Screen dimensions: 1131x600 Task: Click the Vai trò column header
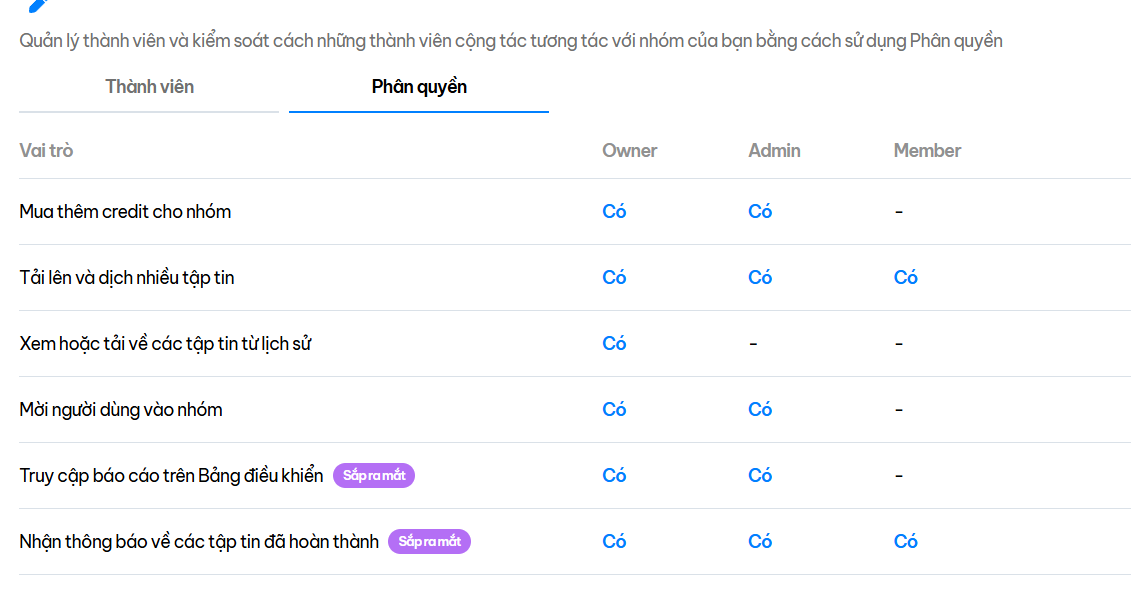tap(46, 151)
